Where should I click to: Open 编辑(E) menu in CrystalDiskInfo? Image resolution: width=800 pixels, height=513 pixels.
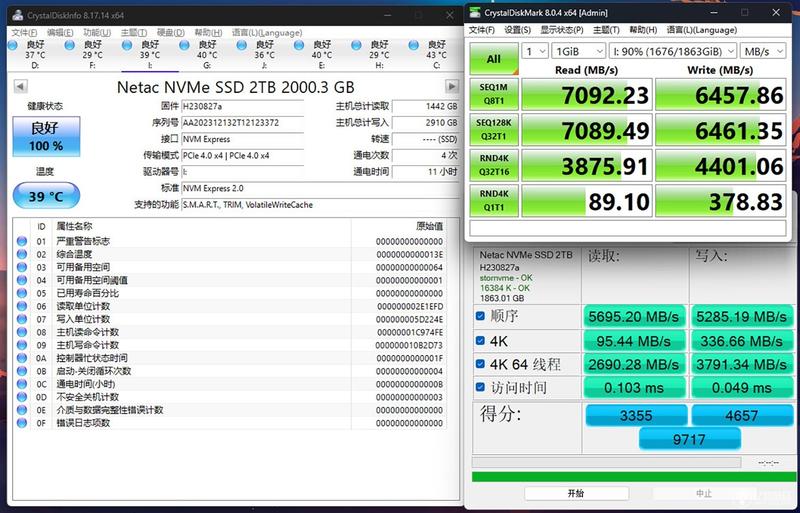coord(60,33)
